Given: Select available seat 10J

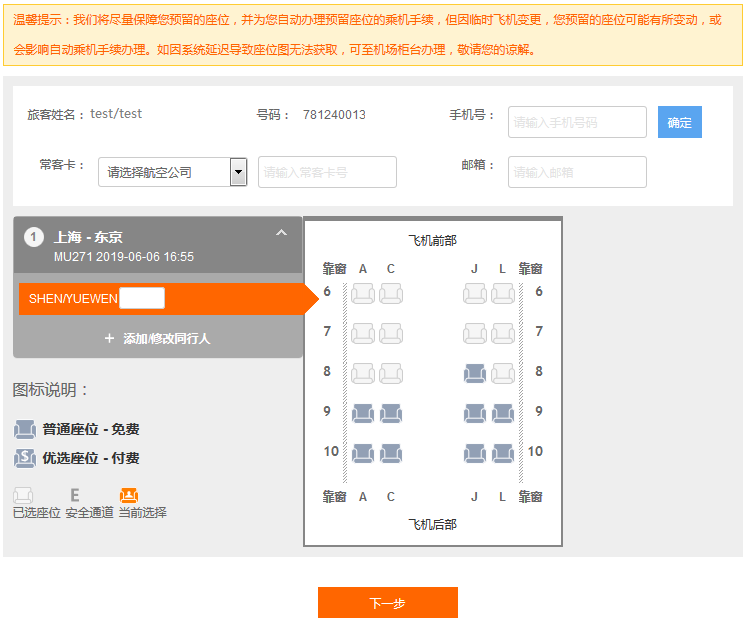Looking at the screenshot, I should (475, 453).
